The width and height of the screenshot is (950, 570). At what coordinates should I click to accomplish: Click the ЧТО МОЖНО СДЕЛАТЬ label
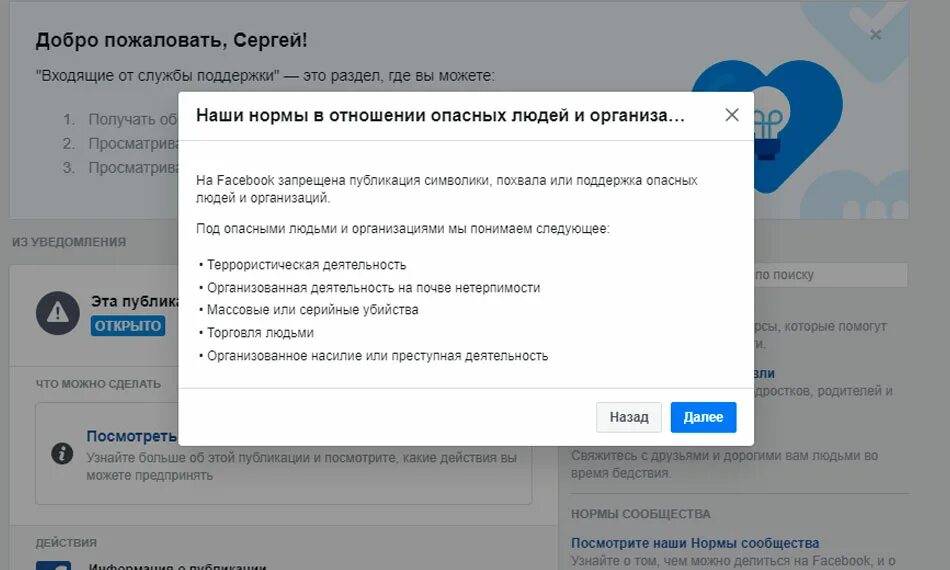coord(98,383)
